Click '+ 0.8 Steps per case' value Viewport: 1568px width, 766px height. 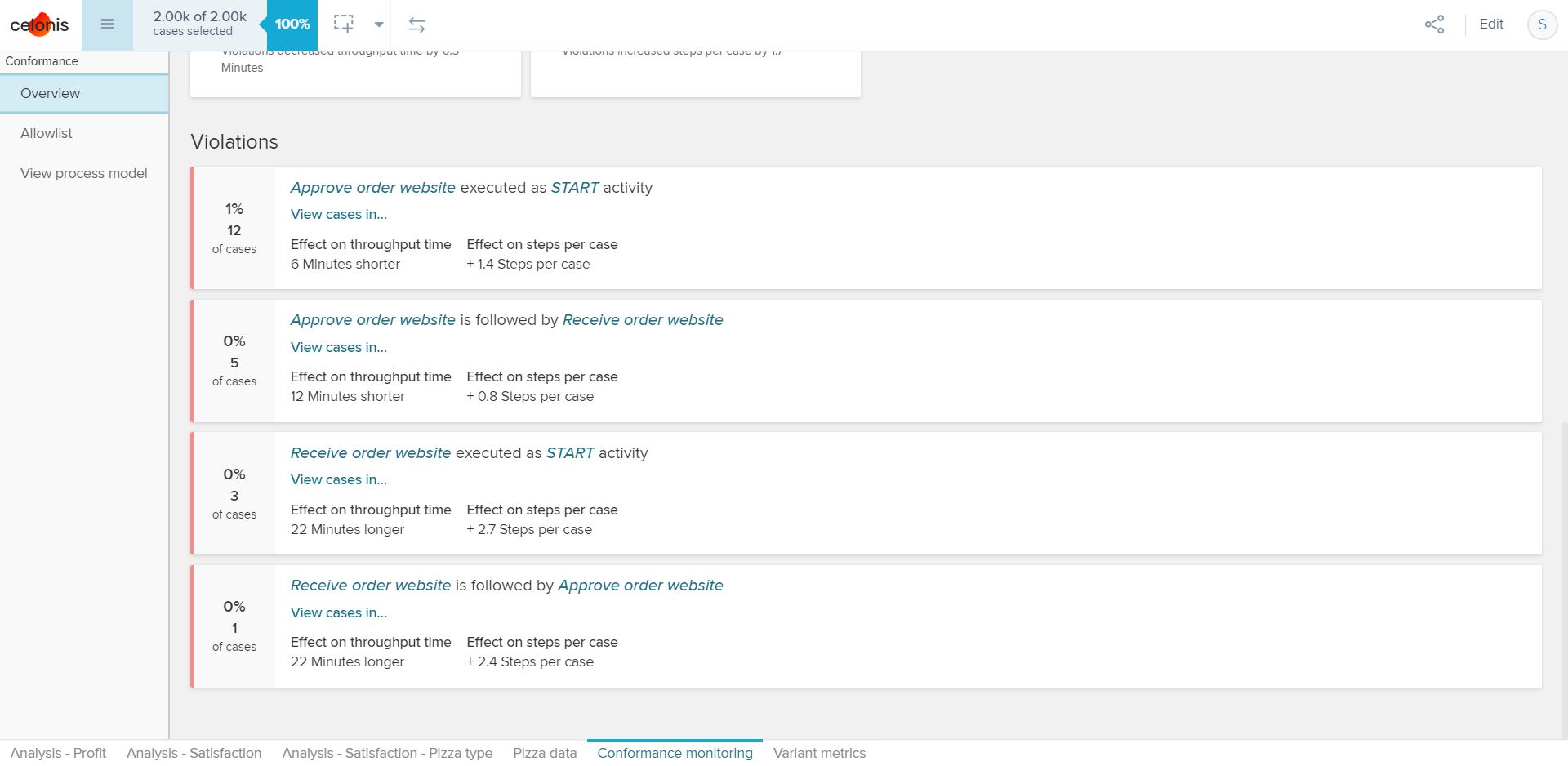[x=530, y=396]
